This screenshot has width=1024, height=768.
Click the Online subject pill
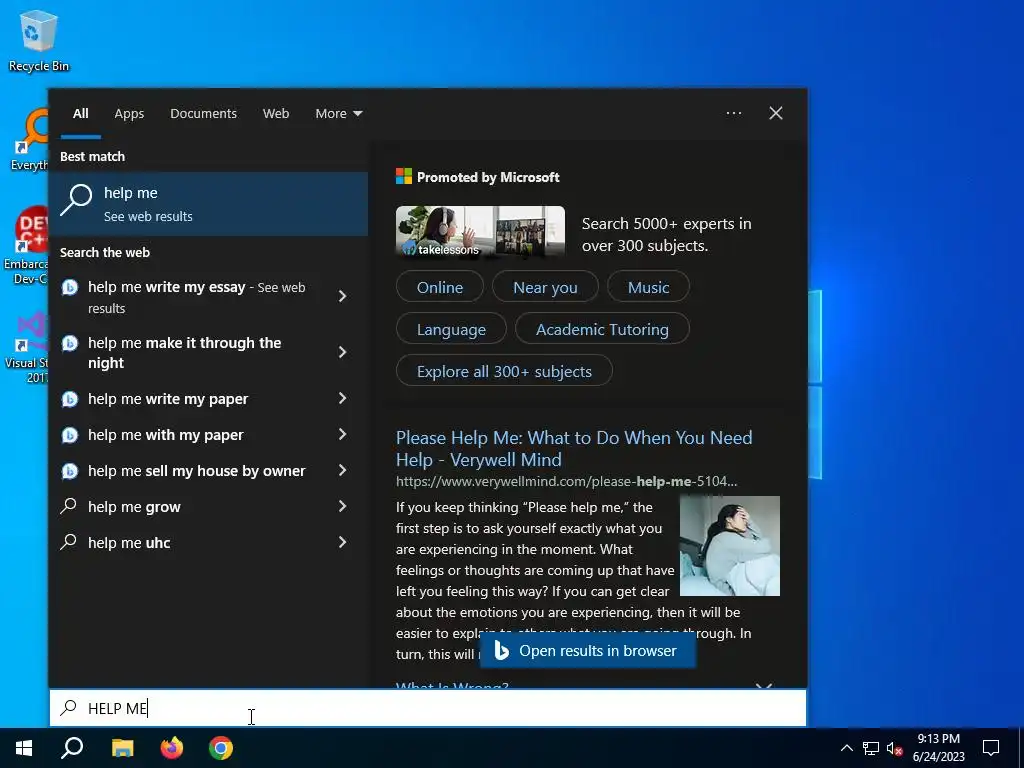pos(440,287)
